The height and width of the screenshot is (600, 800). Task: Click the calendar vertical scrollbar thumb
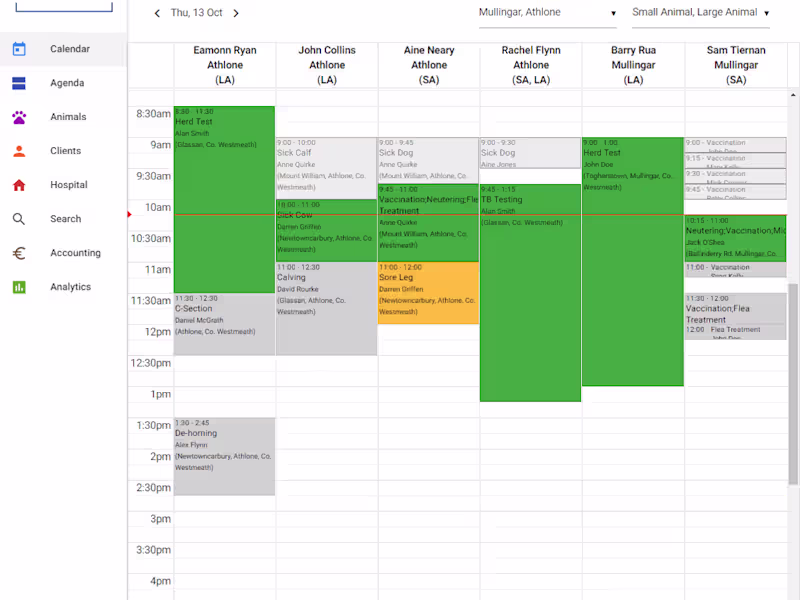click(x=793, y=384)
